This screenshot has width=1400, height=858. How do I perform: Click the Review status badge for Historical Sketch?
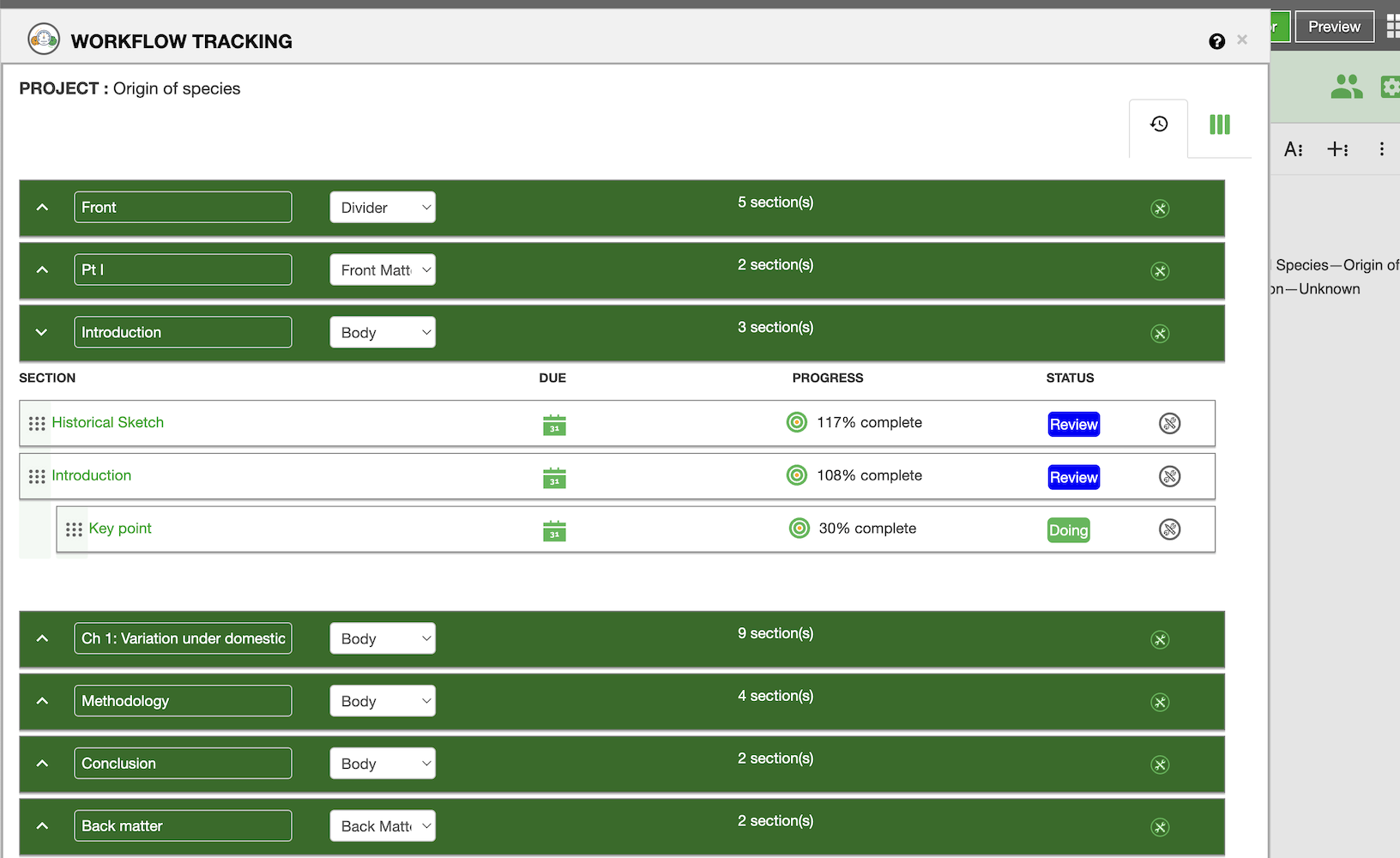tap(1073, 425)
